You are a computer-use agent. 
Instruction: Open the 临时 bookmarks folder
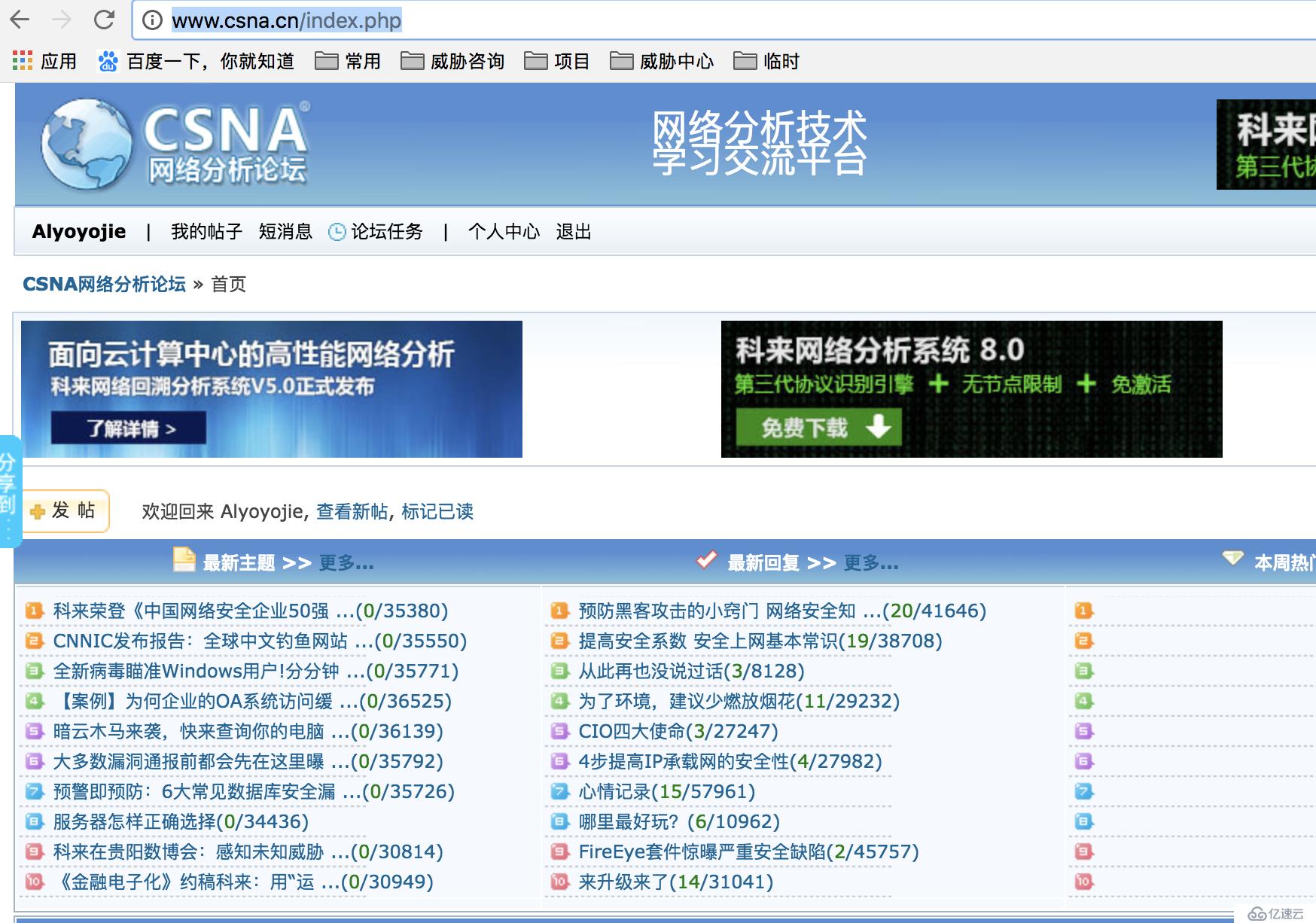(x=766, y=61)
